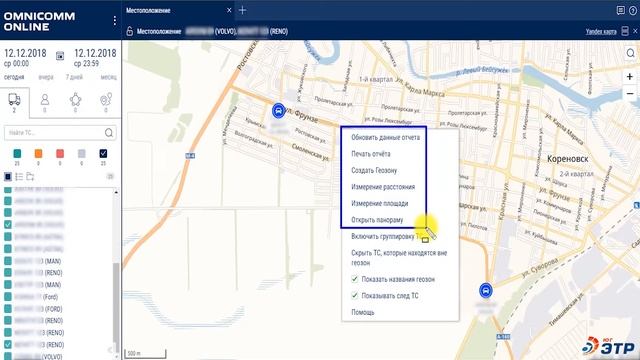This screenshot has height=360, width=640.
Task: Open the three-dot menu beside OMNICOMM ONLINE
Action: pos(115,20)
